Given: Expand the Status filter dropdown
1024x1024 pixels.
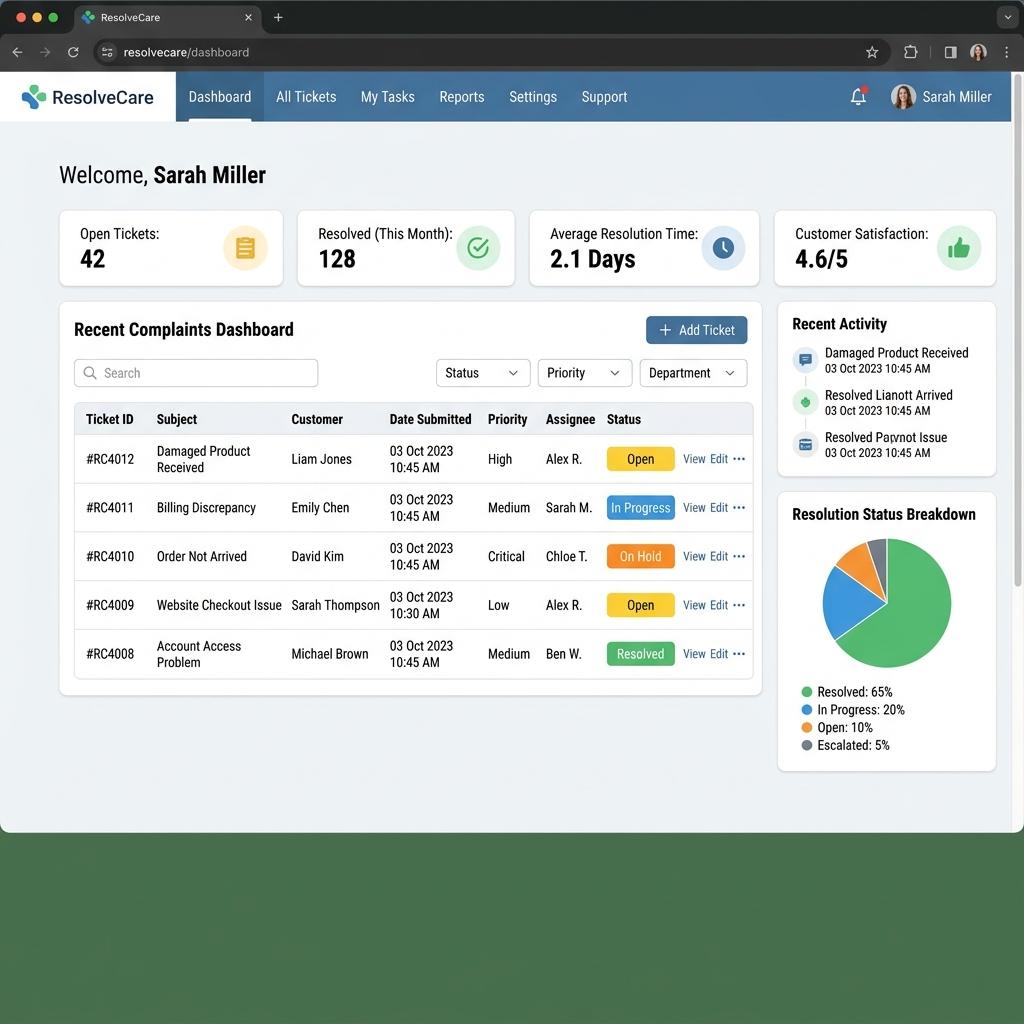Looking at the screenshot, I should 483,373.
